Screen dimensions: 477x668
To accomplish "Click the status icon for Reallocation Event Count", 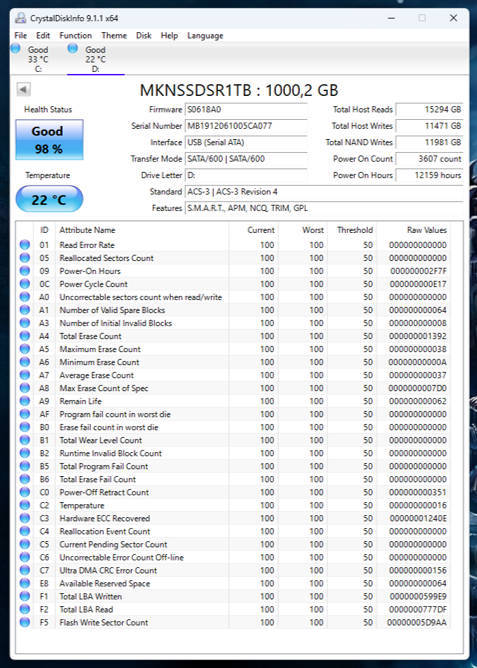I will (x=25, y=531).
